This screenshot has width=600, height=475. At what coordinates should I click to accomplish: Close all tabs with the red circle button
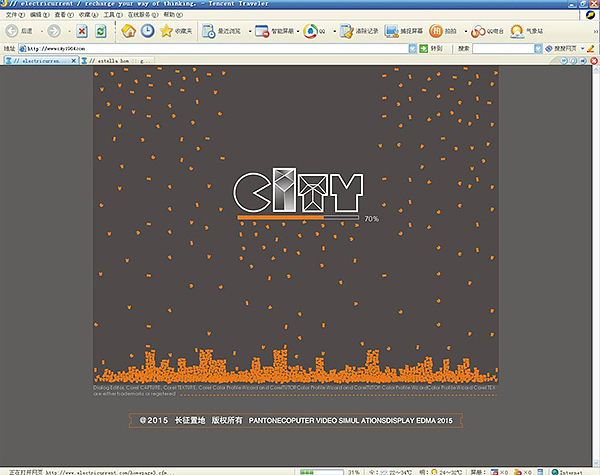click(x=594, y=60)
